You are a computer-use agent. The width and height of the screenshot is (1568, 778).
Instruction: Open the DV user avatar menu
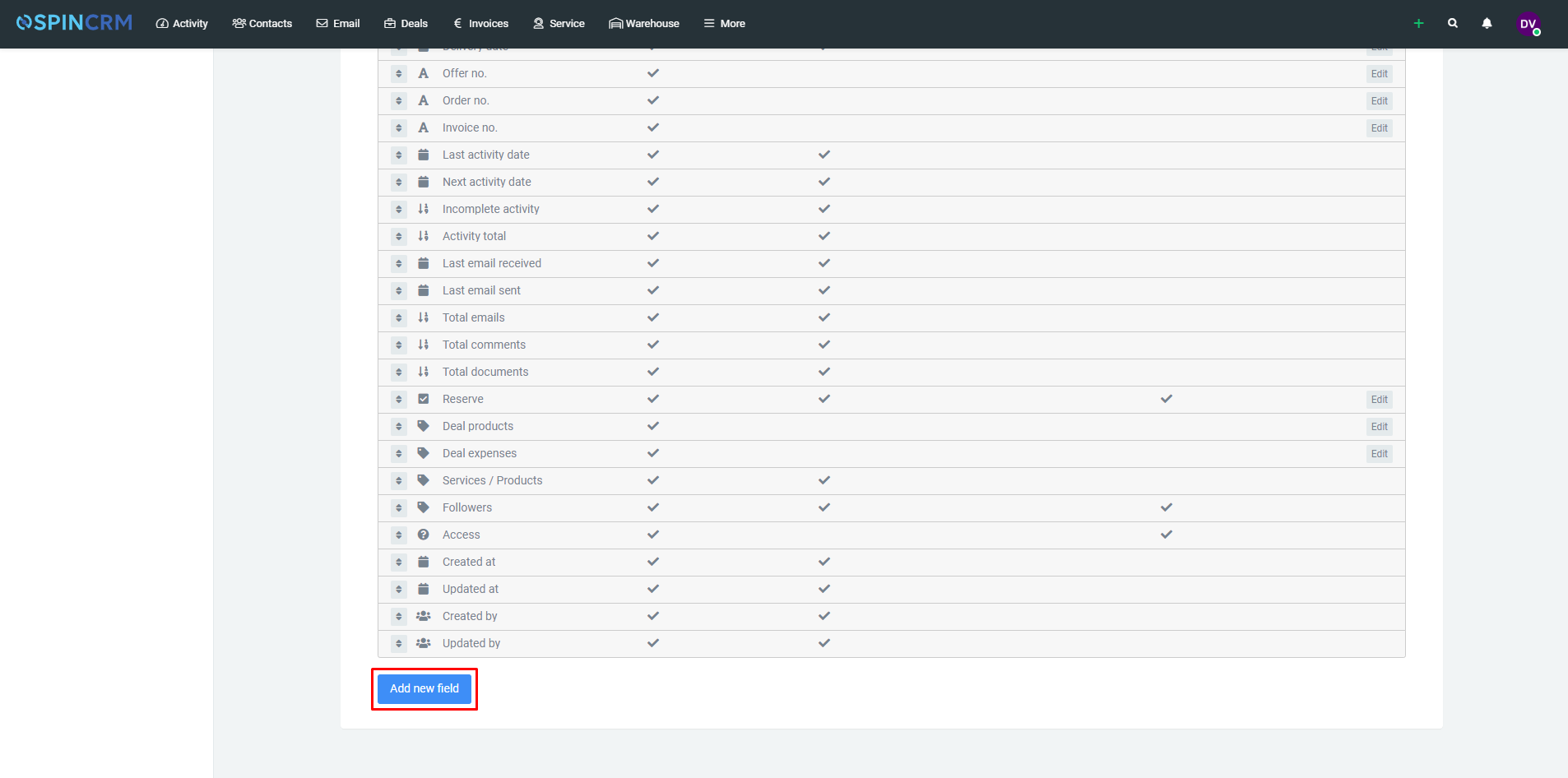[x=1529, y=24]
